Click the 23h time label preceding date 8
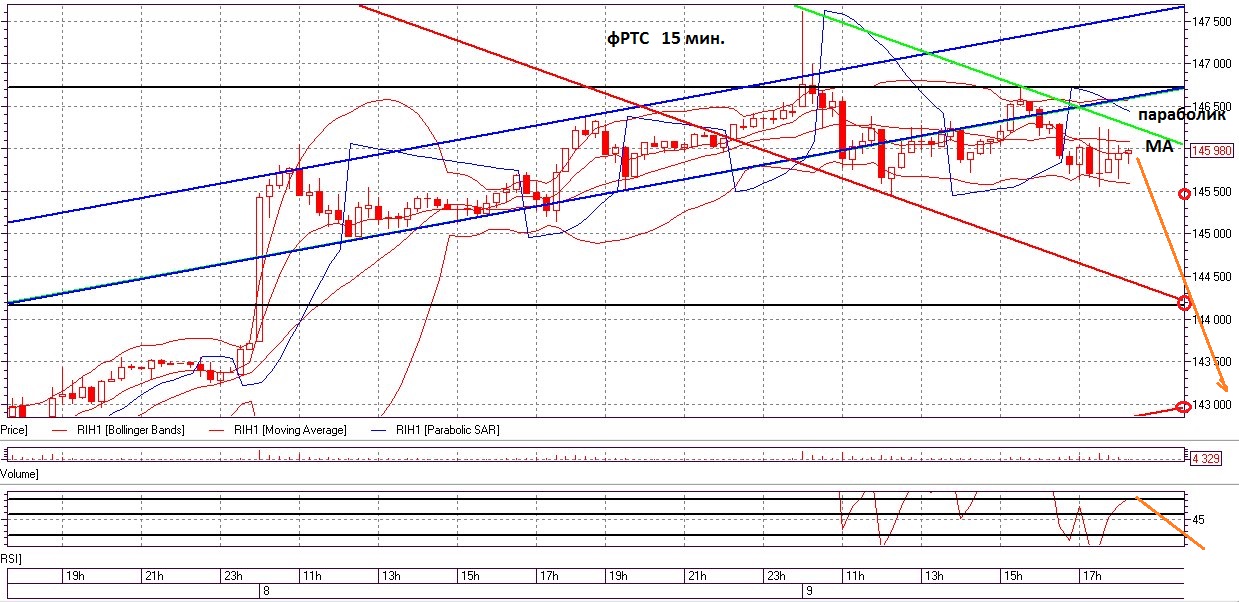 click(232, 576)
